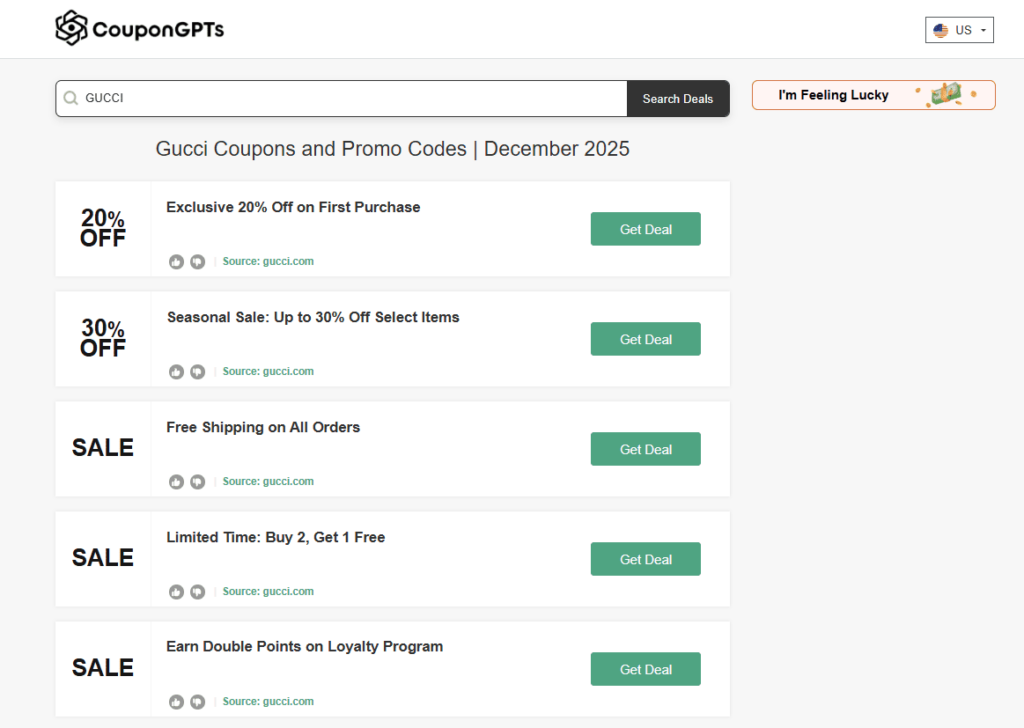This screenshot has width=1024, height=728.
Task: Click title 'Limited Time: Buy 2, Get 1 Free'
Action: 276,537
